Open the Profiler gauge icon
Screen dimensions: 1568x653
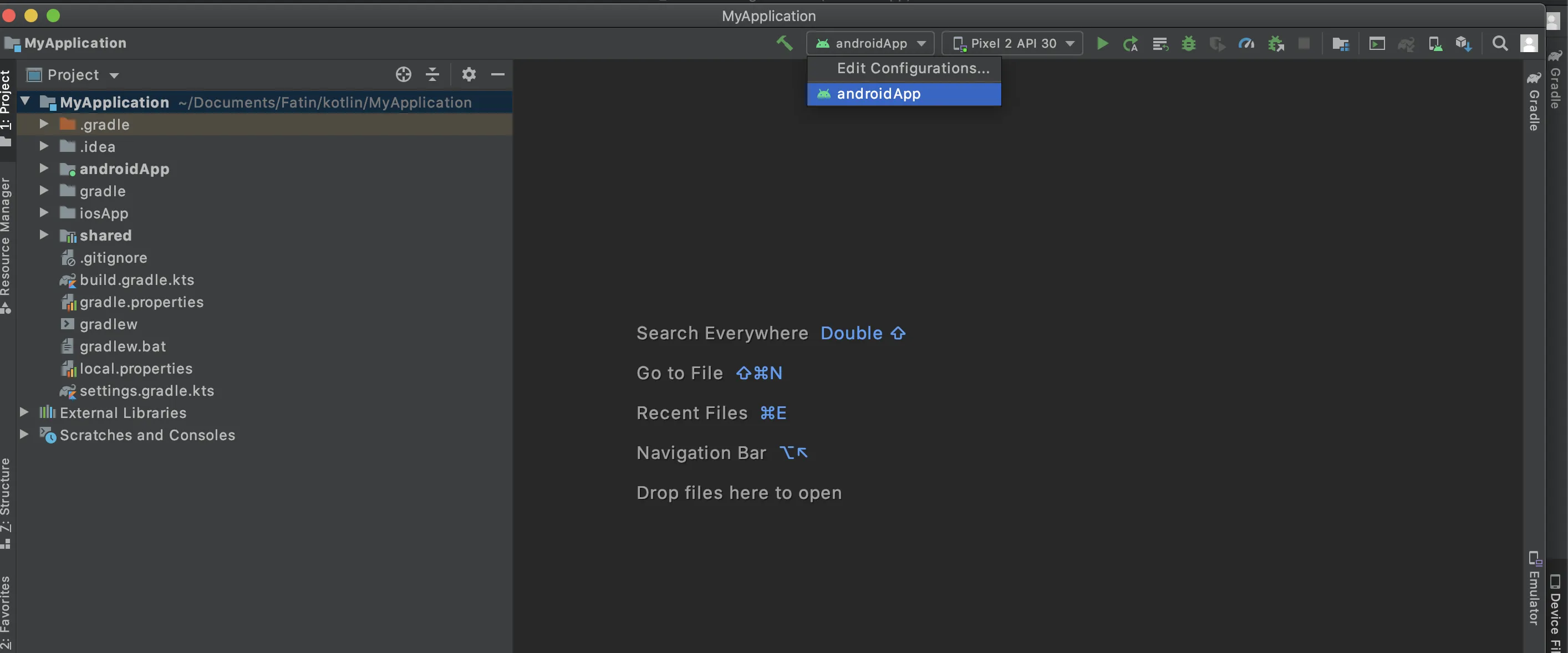click(1246, 43)
